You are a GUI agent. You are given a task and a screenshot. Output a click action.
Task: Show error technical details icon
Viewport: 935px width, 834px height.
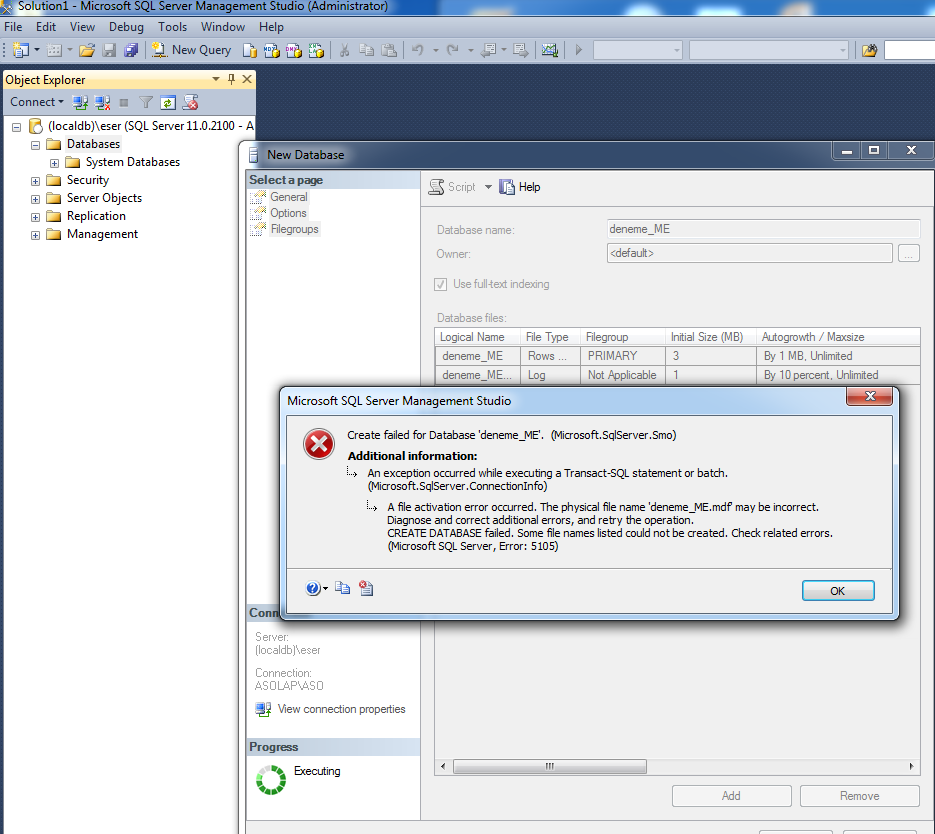366,589
